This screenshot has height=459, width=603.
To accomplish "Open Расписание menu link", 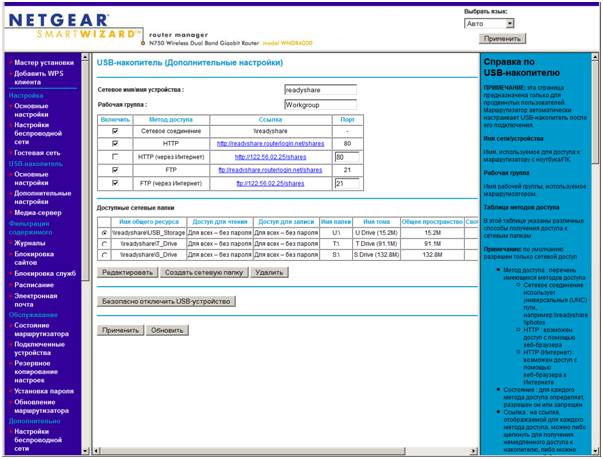I will pos(34,285).
